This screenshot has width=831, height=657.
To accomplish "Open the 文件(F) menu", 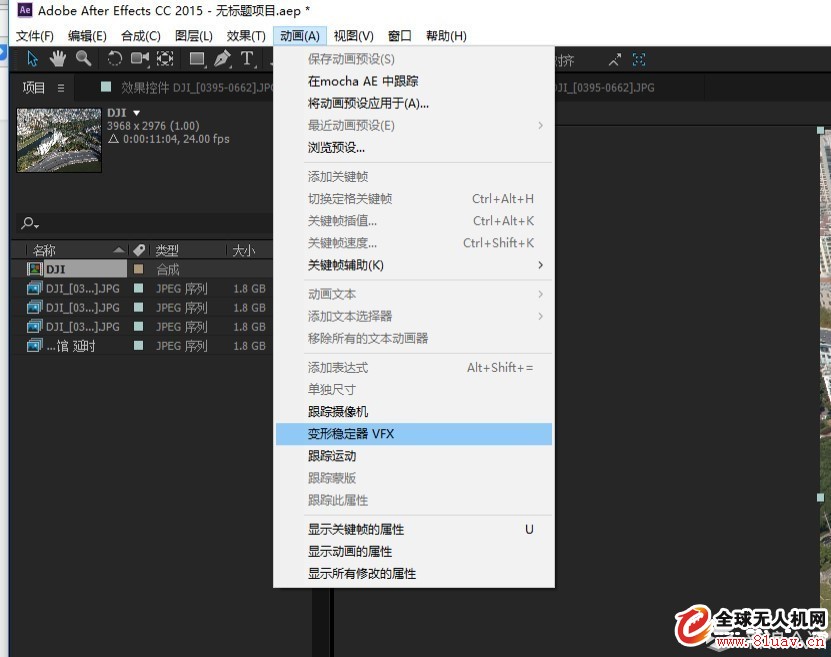I will (x=35, y=36).
